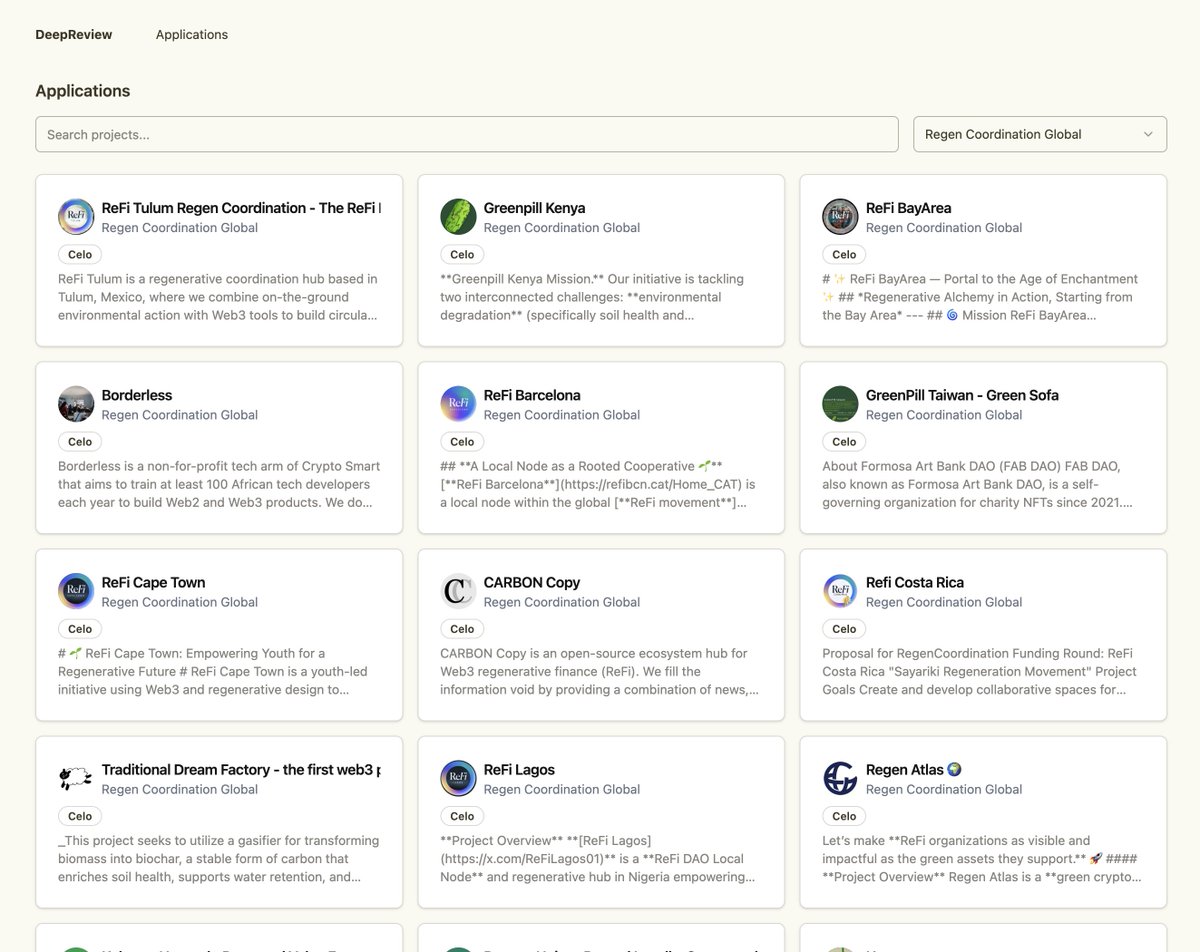The image size is (1200, 952).
Task: Click the Celo tag on ReFi Barcelona
Action: click(462, 441)
